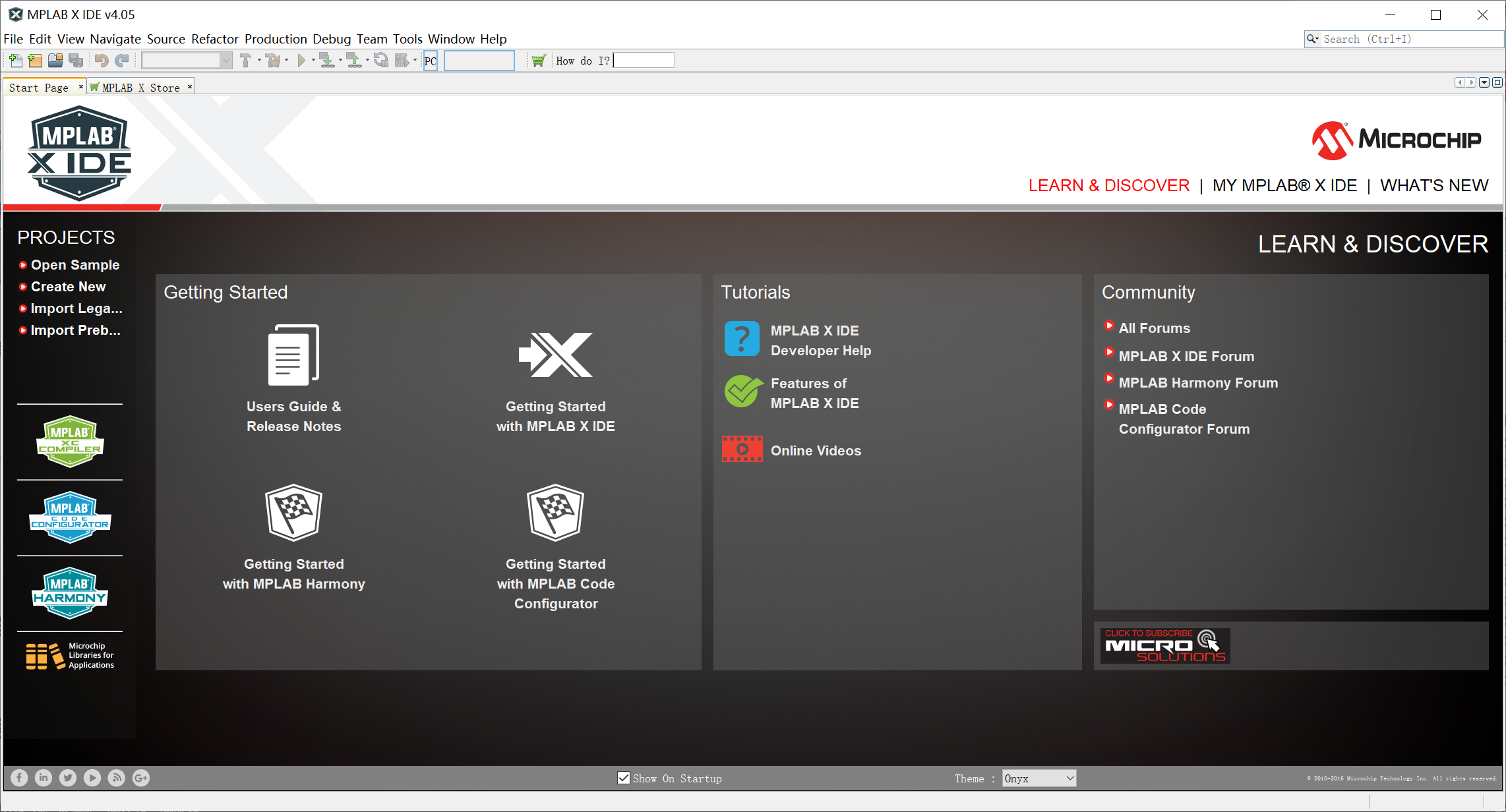
Task: Click the MPLAB X Store cart toolbar icon
Action: [539, 61]
